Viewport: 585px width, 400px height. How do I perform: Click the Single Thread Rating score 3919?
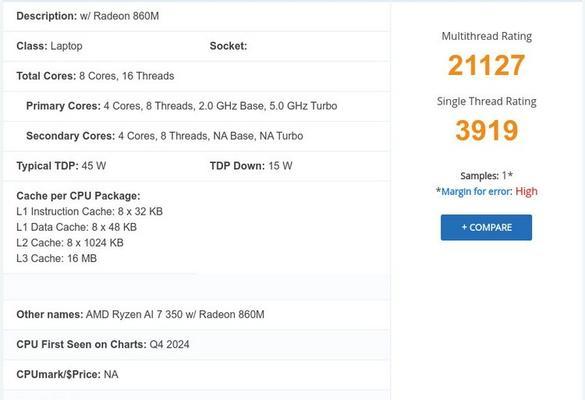coord(487,130)
